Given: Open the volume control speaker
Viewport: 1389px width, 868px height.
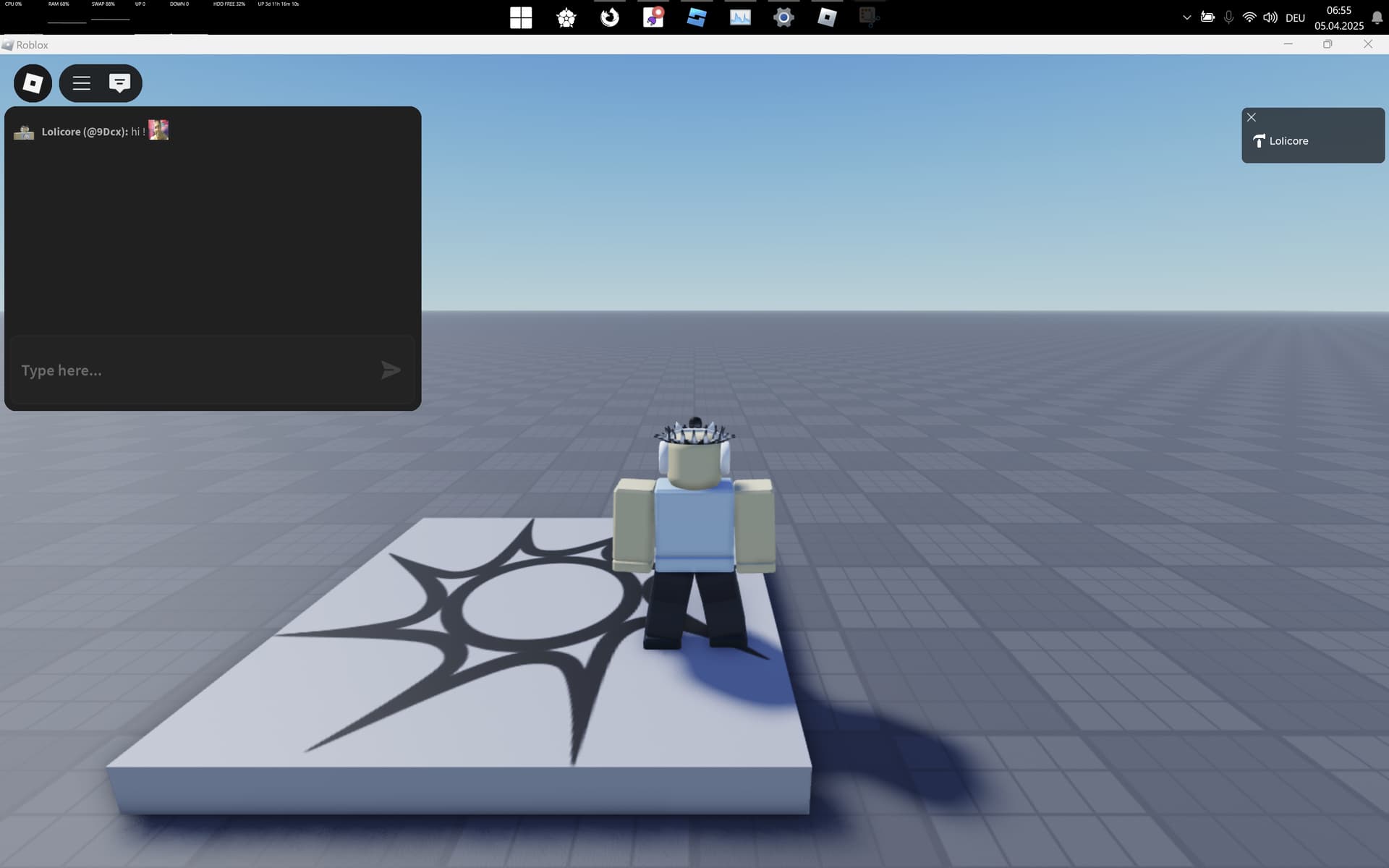Looking at the screenshot, I should click(x=1270, y=17).
